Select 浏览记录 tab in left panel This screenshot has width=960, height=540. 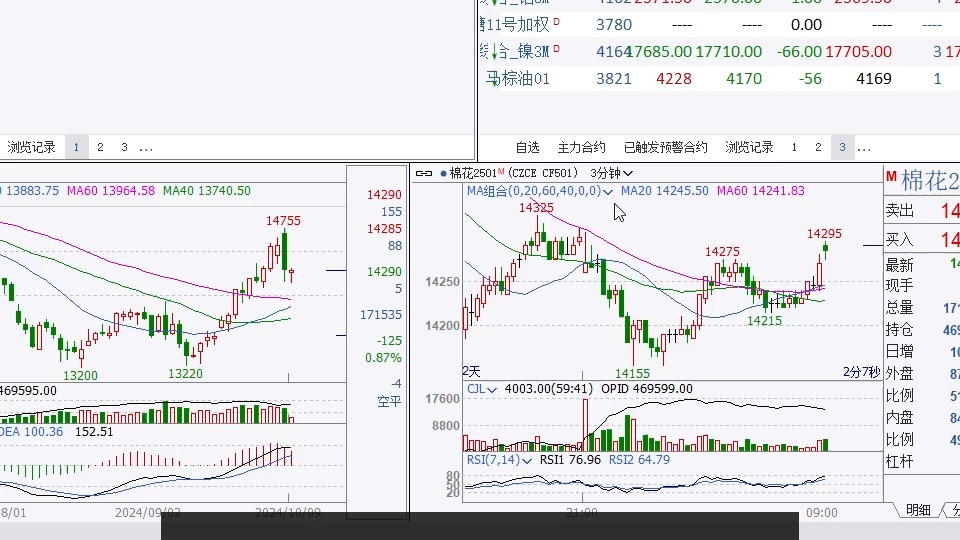tap(32, 147)
